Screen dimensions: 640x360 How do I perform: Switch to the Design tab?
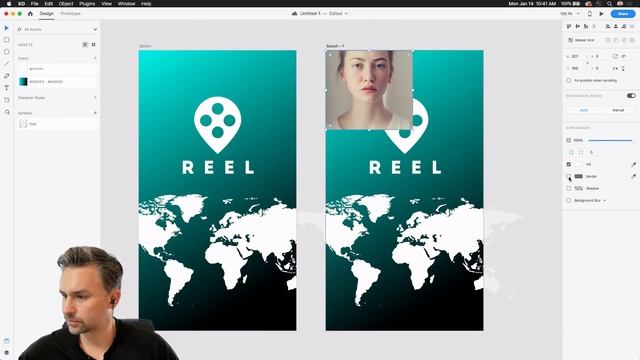point(47,13)
